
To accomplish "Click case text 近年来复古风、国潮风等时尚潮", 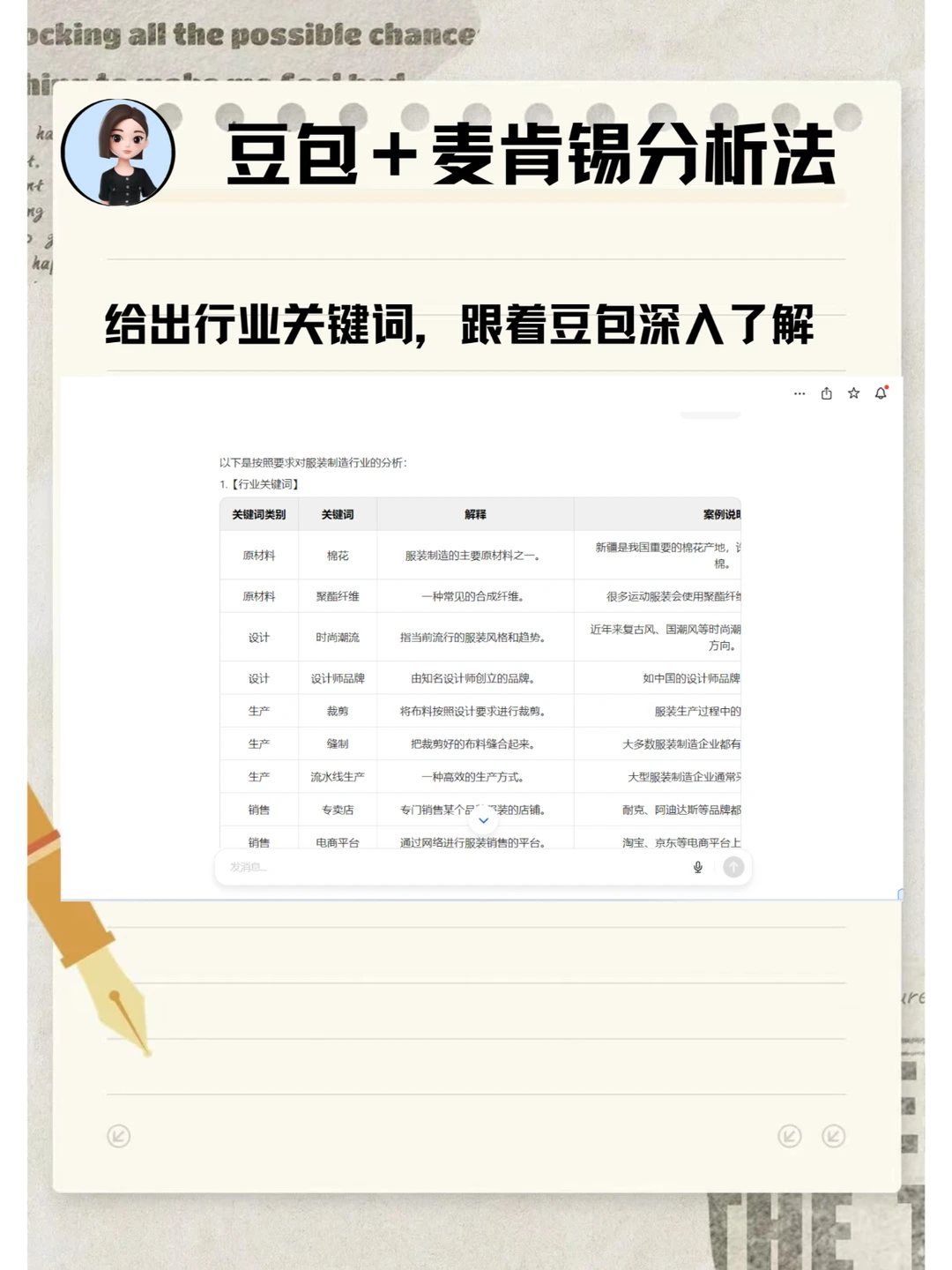I will click(x=666, y=630).
